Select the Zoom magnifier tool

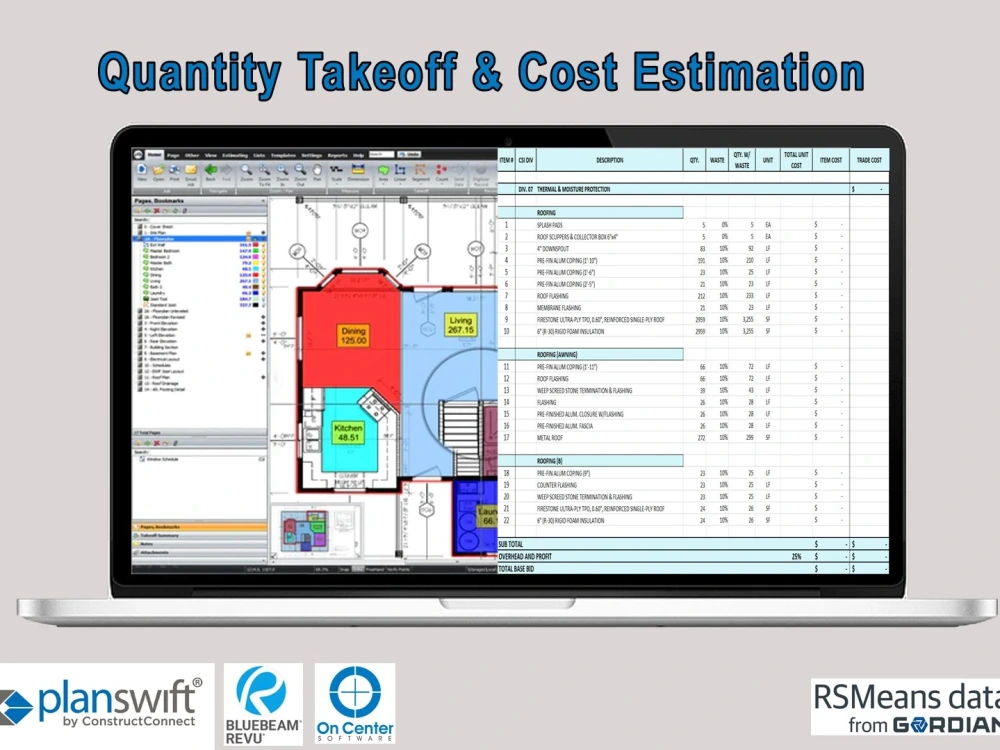tap(246, 170)
